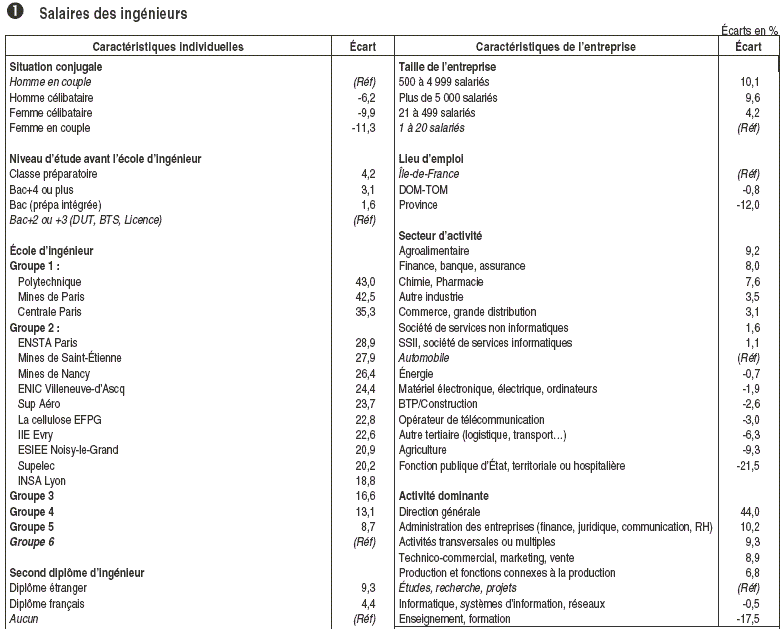Image resolution: width=783 pixels, height=629 pixels.
Task: Click the 44,0 value for Direction générale
Action: click(750, 512)
